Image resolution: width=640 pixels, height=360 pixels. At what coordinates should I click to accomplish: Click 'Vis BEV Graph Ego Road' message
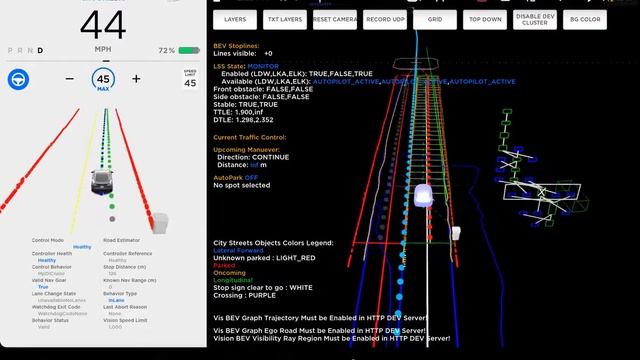pos(319,331)
